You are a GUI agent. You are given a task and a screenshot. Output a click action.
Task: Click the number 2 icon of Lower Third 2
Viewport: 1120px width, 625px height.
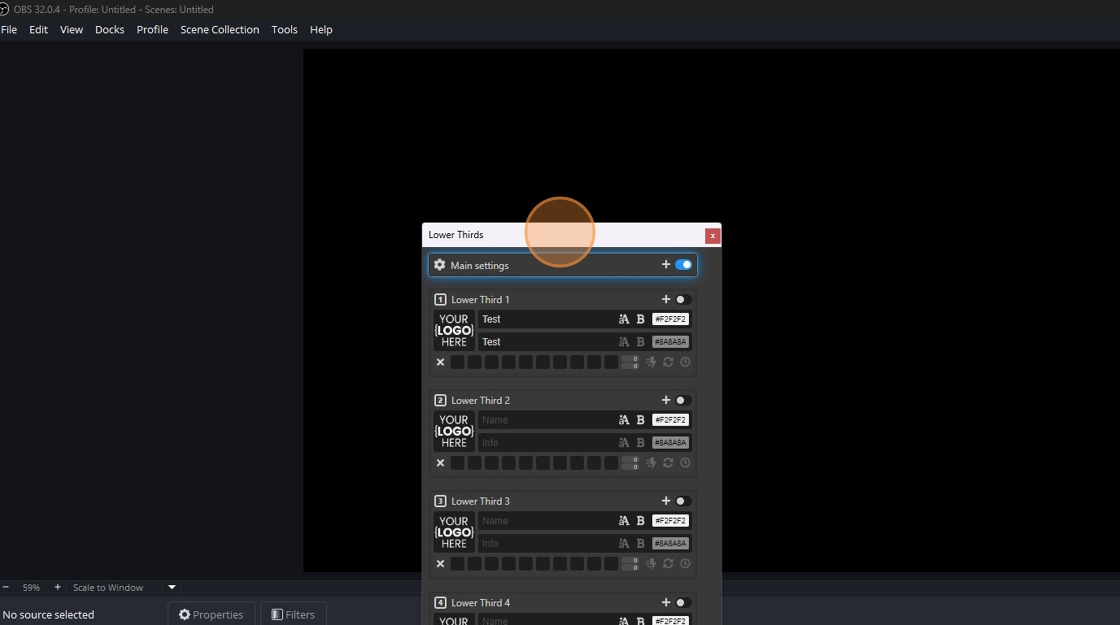point(440,400)
